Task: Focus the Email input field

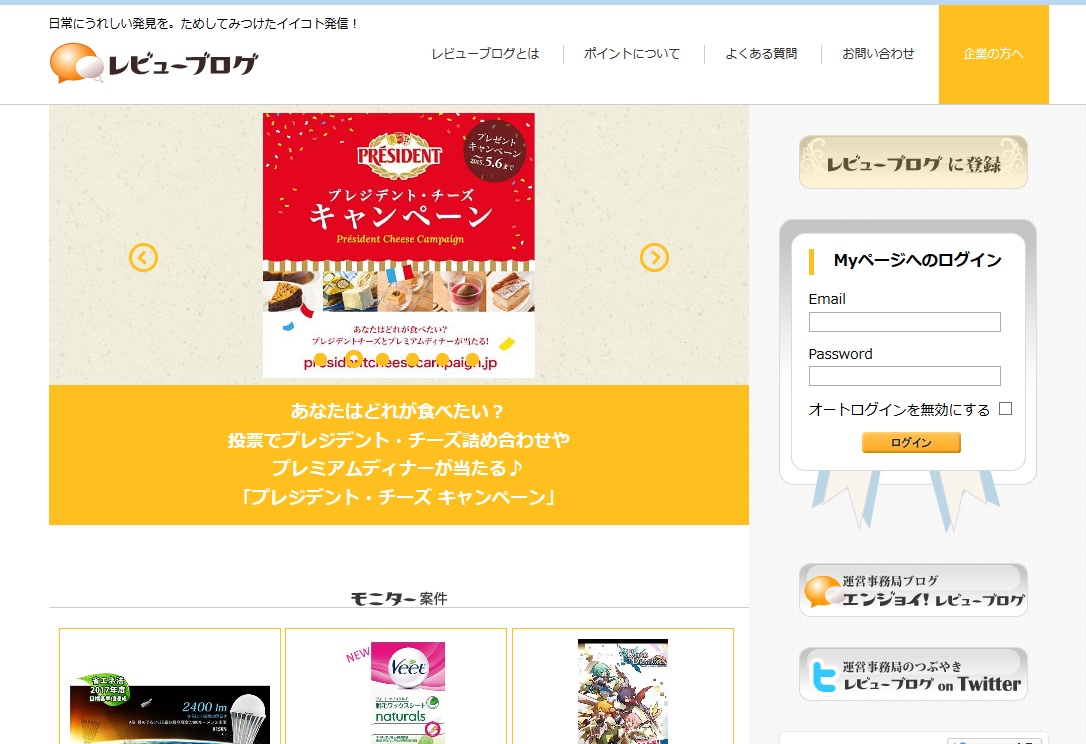Action: (905, 321)
